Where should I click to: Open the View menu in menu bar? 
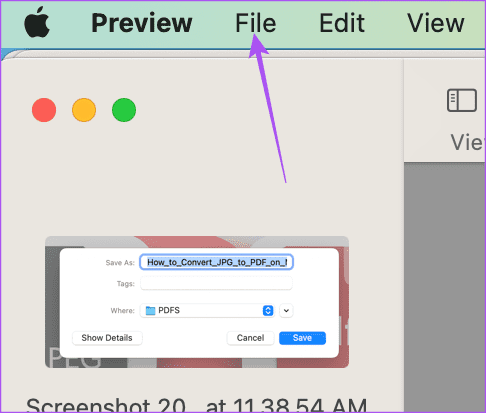pyautogui.click(x=436, y=23)
